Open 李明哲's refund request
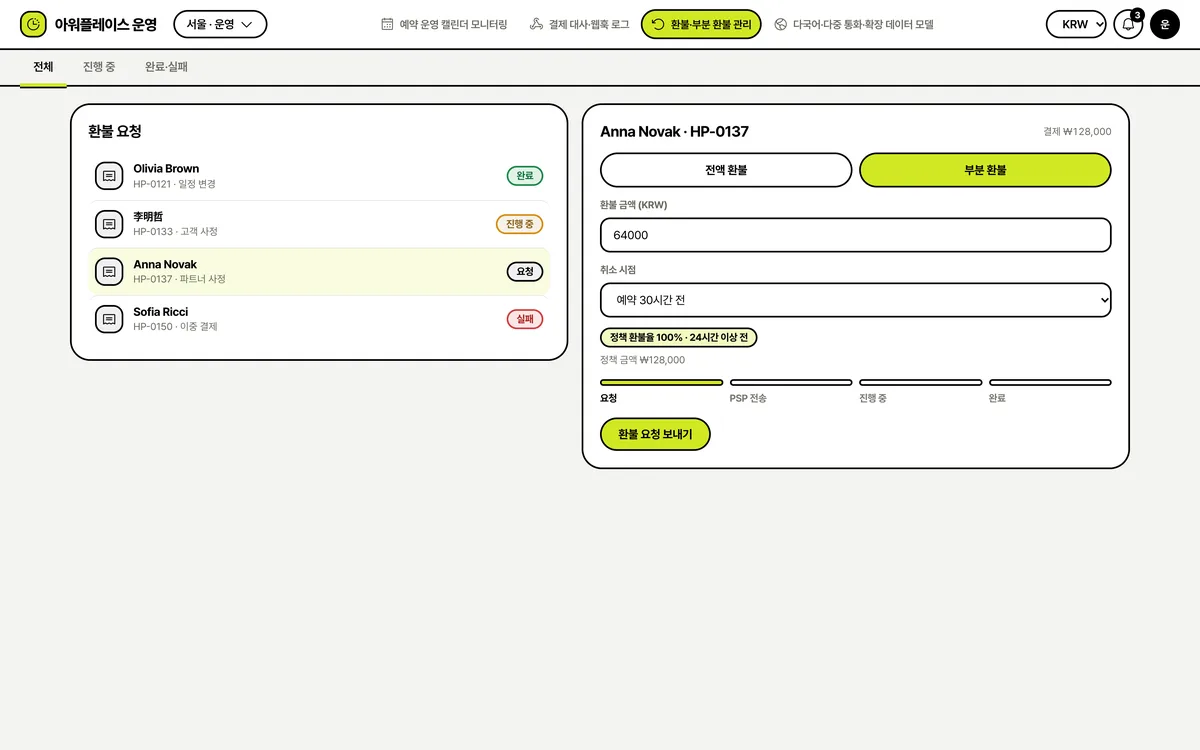The image size is (1200, 750). (319, 224)
